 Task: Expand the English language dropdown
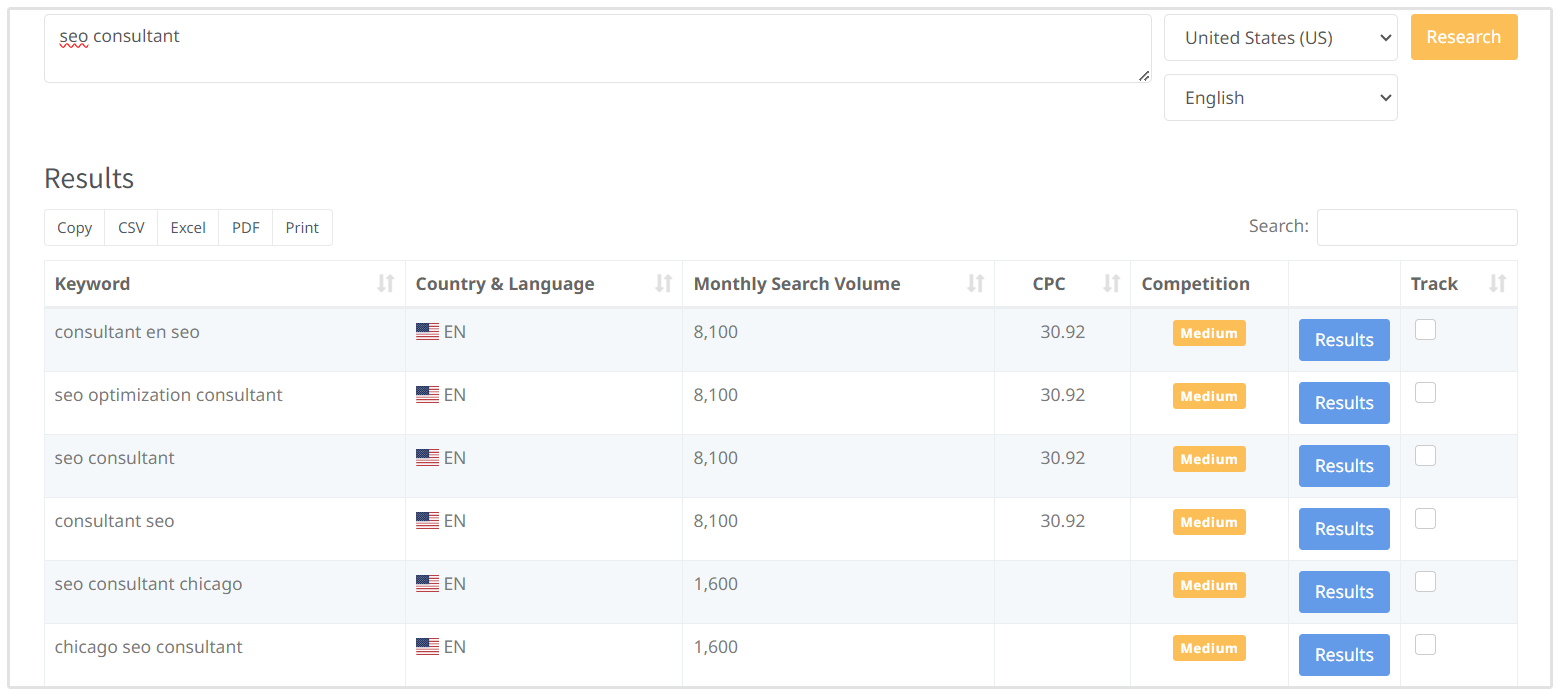pyautogui.click(x=1280, y=98)
